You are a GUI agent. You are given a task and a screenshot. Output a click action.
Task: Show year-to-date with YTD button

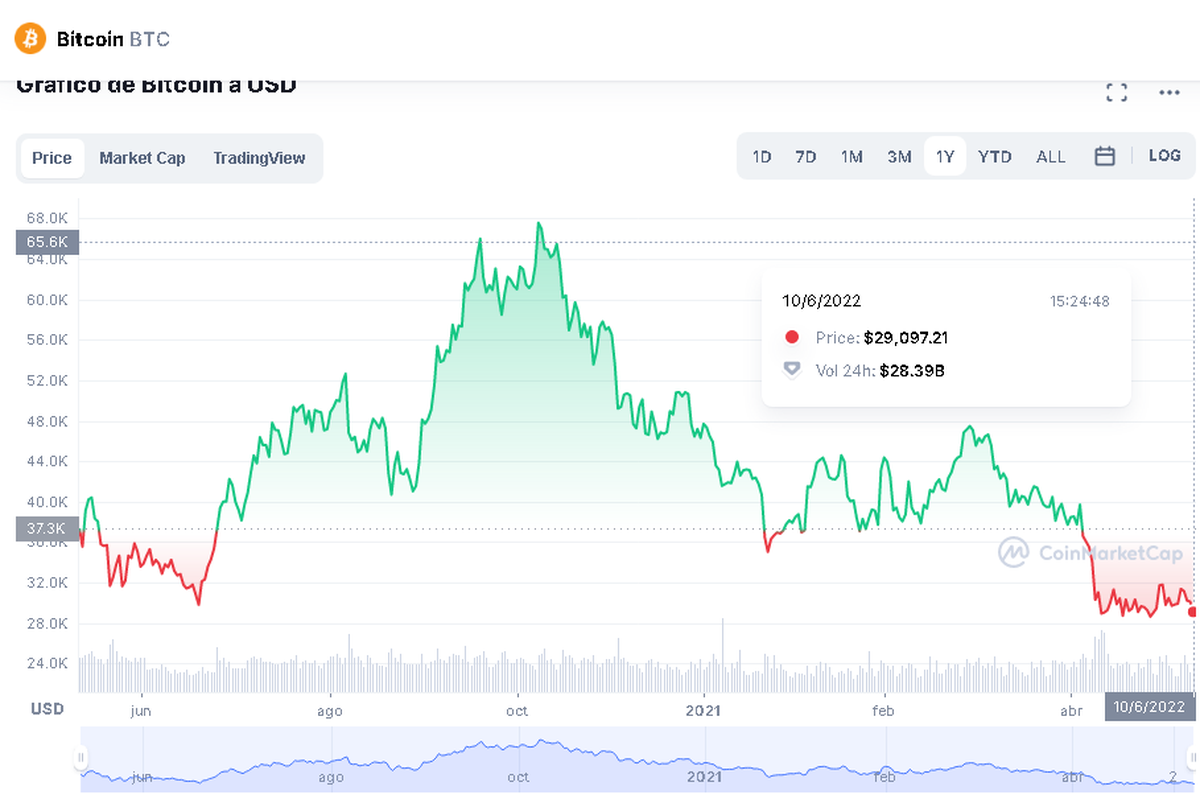(x=994, y=157)
